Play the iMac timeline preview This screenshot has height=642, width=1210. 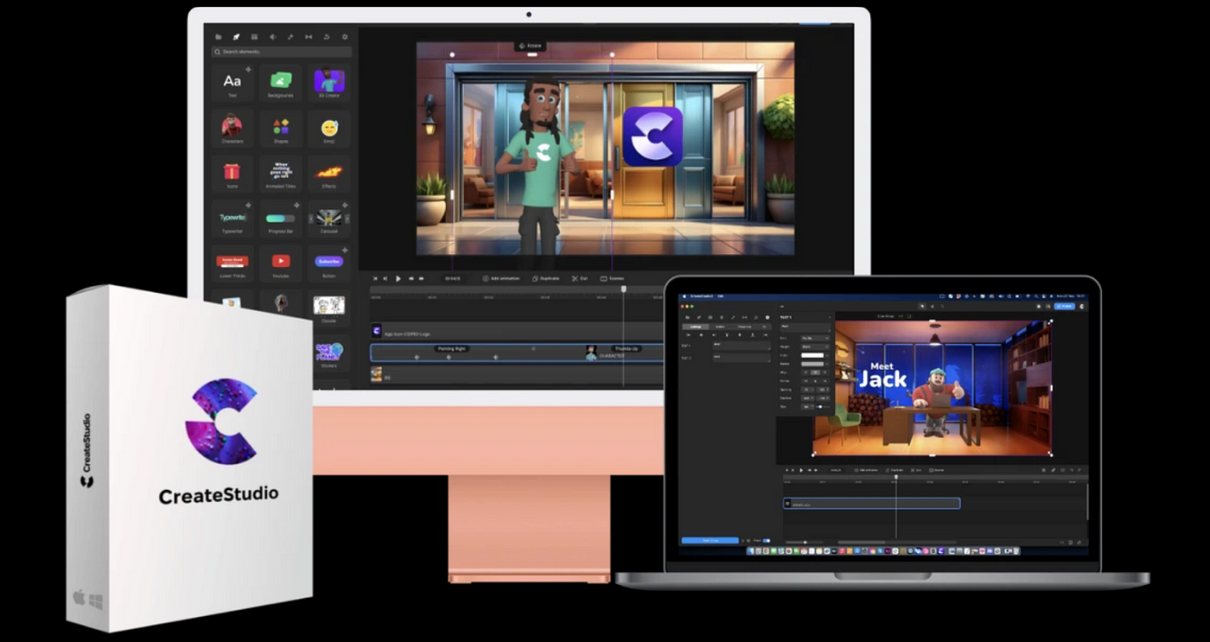(x=398, y=278)
